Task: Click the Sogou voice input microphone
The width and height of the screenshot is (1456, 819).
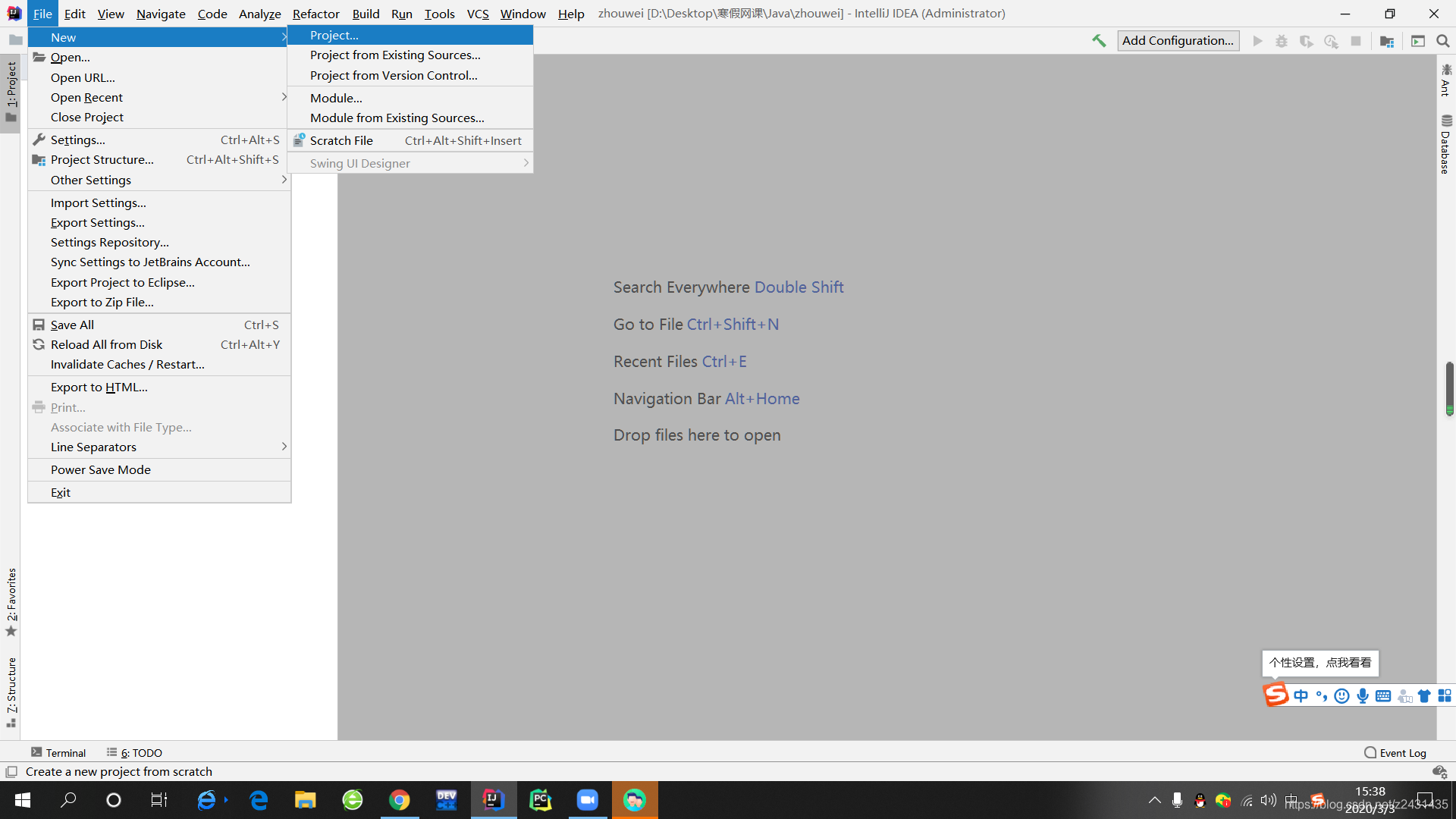Action: (x=1363, y=695)
